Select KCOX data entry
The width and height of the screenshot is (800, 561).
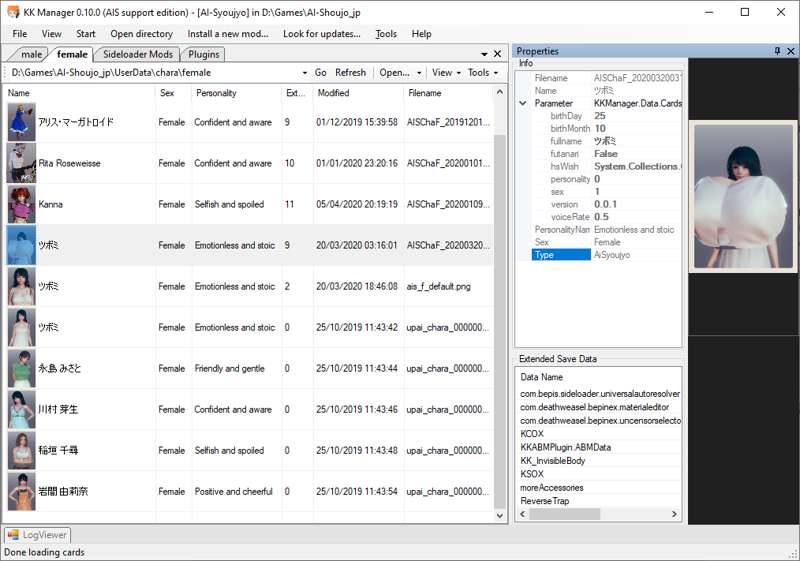point(532,434)
